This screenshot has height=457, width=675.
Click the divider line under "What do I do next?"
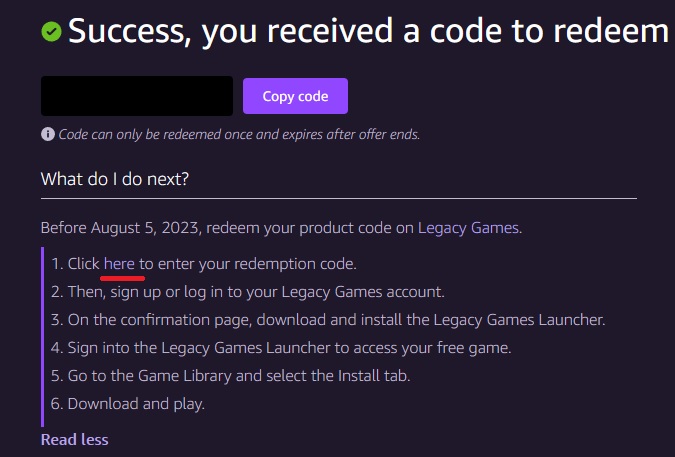point(339,198)
